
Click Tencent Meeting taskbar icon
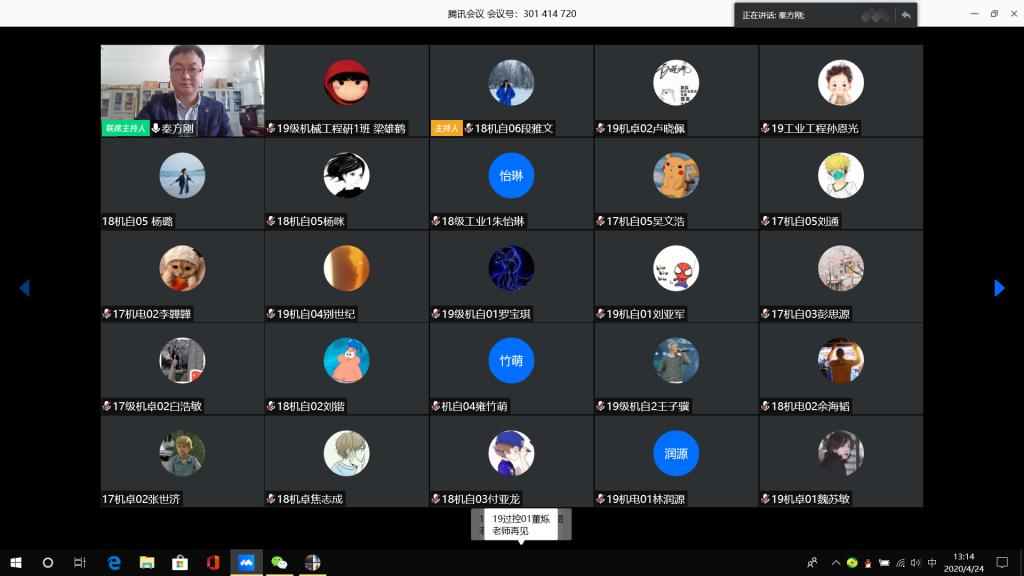coord(246,562)
